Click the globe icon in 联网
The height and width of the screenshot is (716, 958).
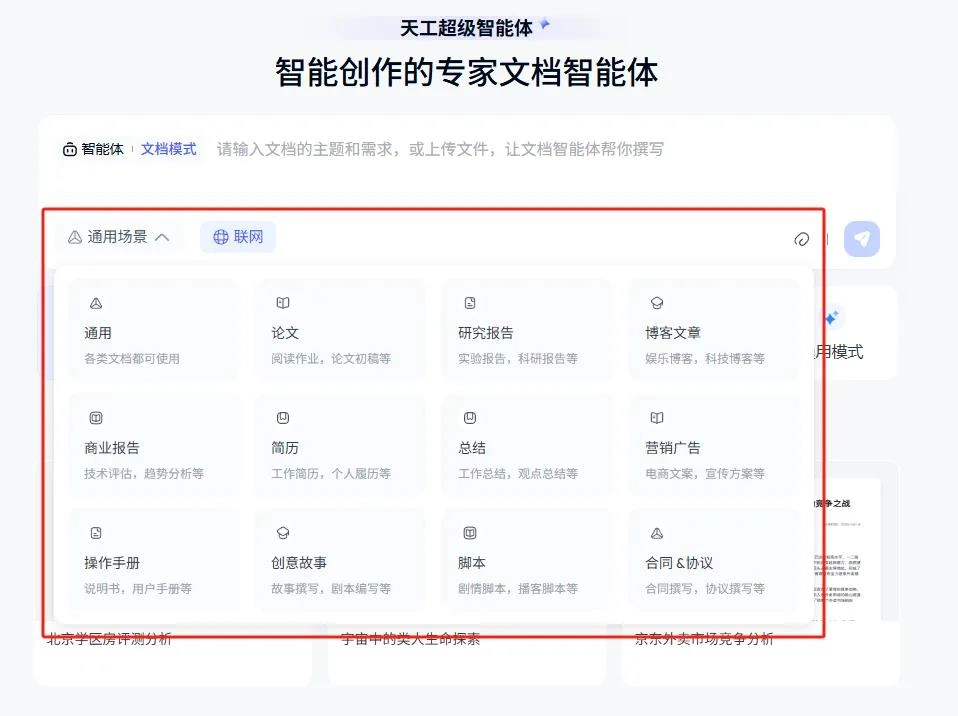pos(221,237)
